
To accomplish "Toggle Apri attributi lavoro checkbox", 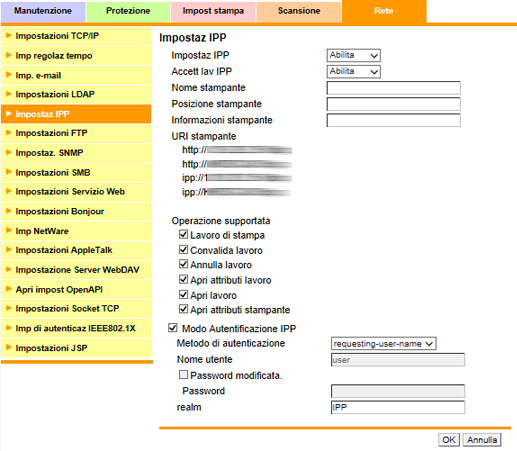I will point(183,279).
